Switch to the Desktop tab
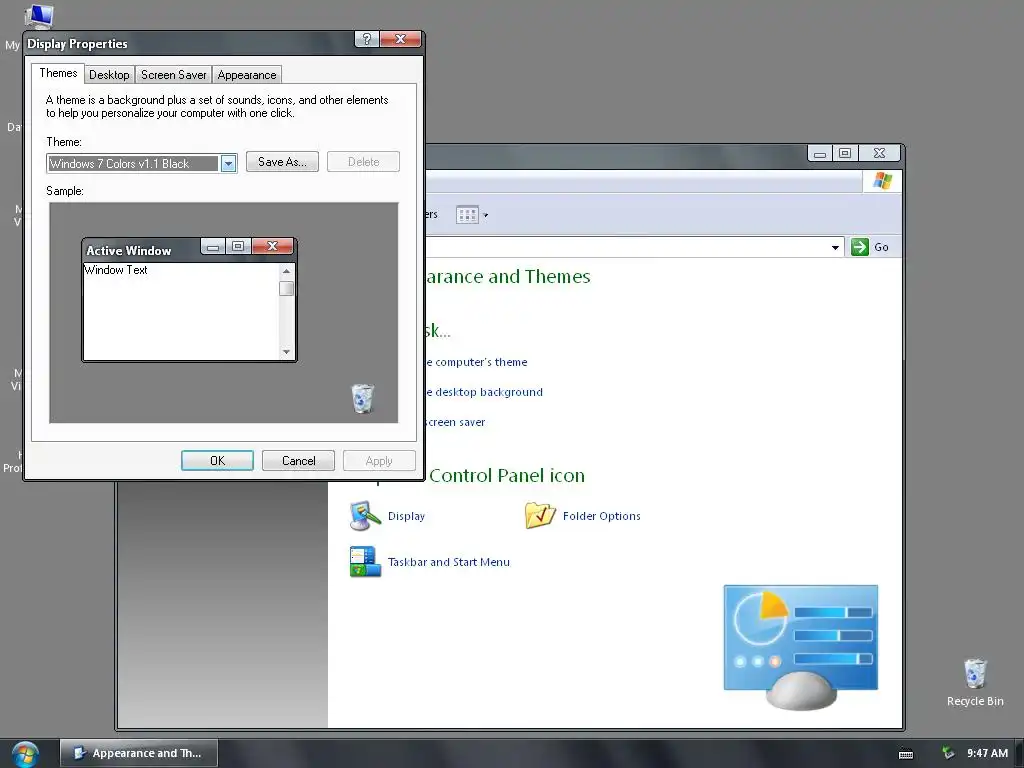The height and width of the screenshot is (768, 1024). 109,74
